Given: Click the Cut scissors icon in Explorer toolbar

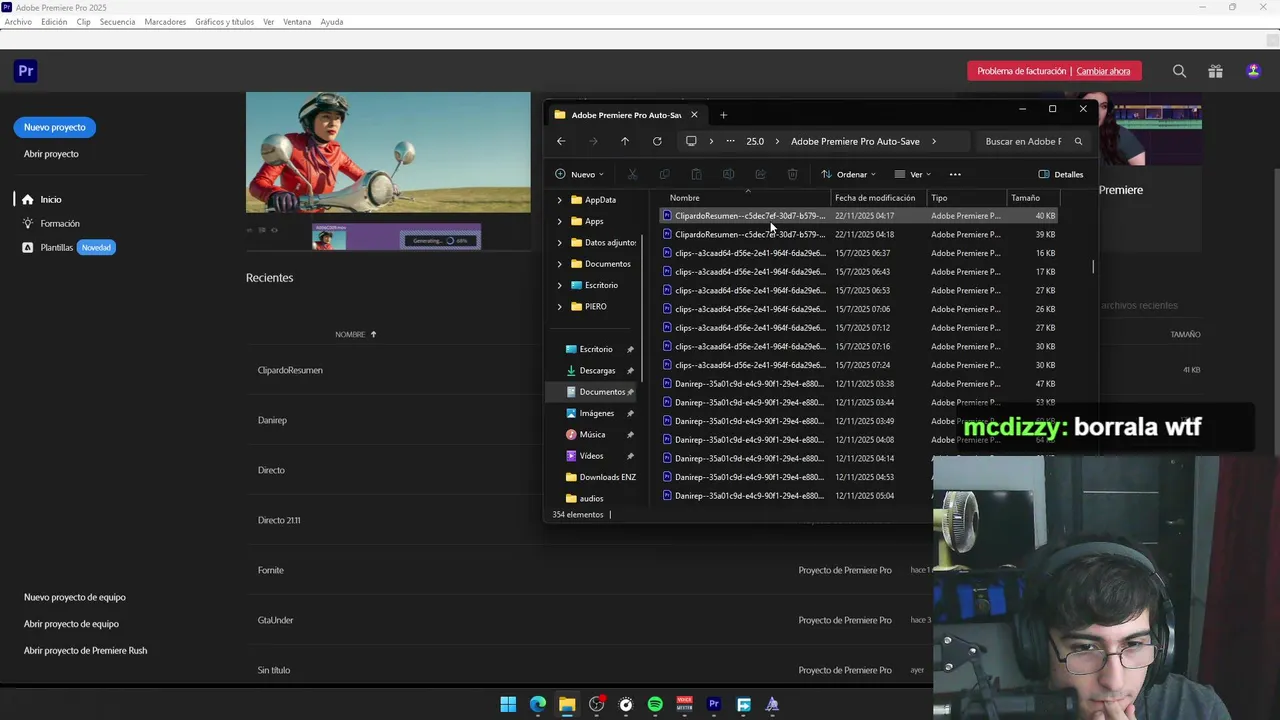Looking at the screenshot, I should click(632, 174).
